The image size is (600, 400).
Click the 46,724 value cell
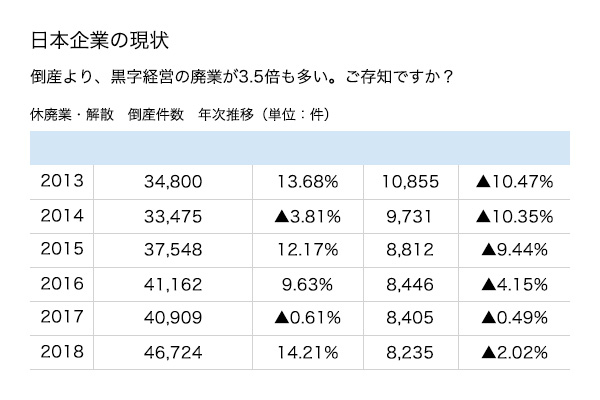pyautogui.click(x=173, y=352)
